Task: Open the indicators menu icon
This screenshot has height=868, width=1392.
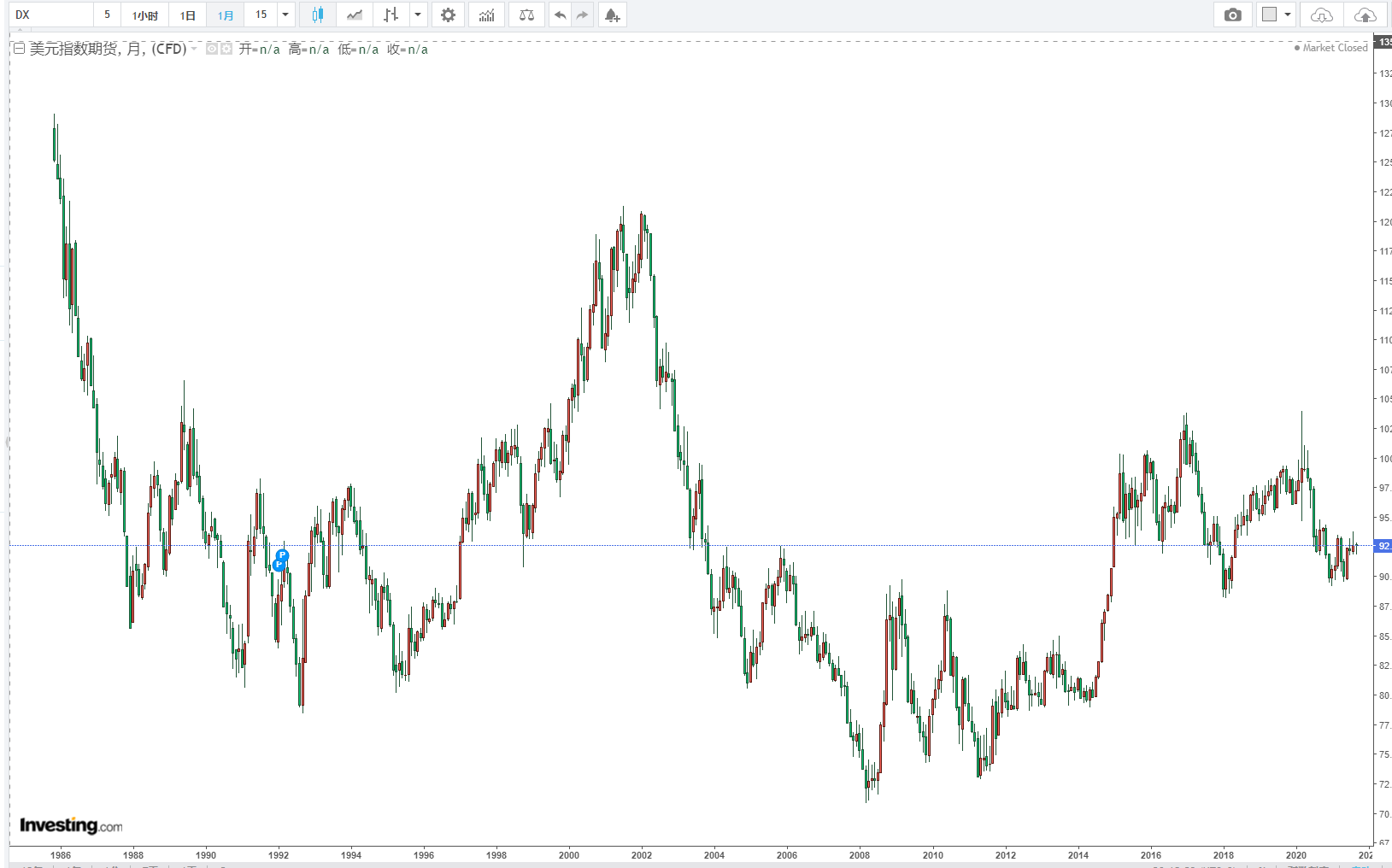Action: [487, 15]
